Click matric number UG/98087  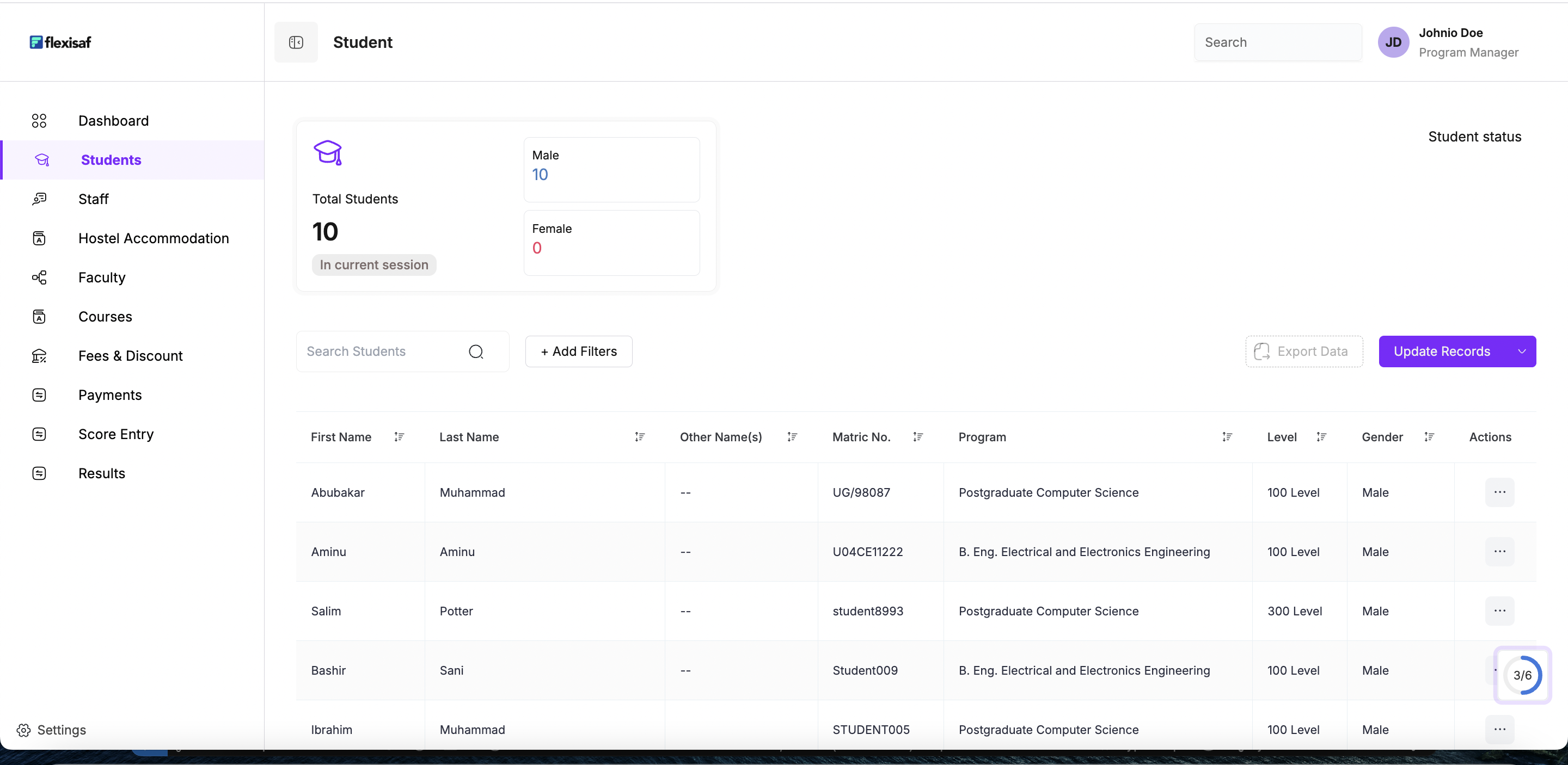[x=861, y=492]
